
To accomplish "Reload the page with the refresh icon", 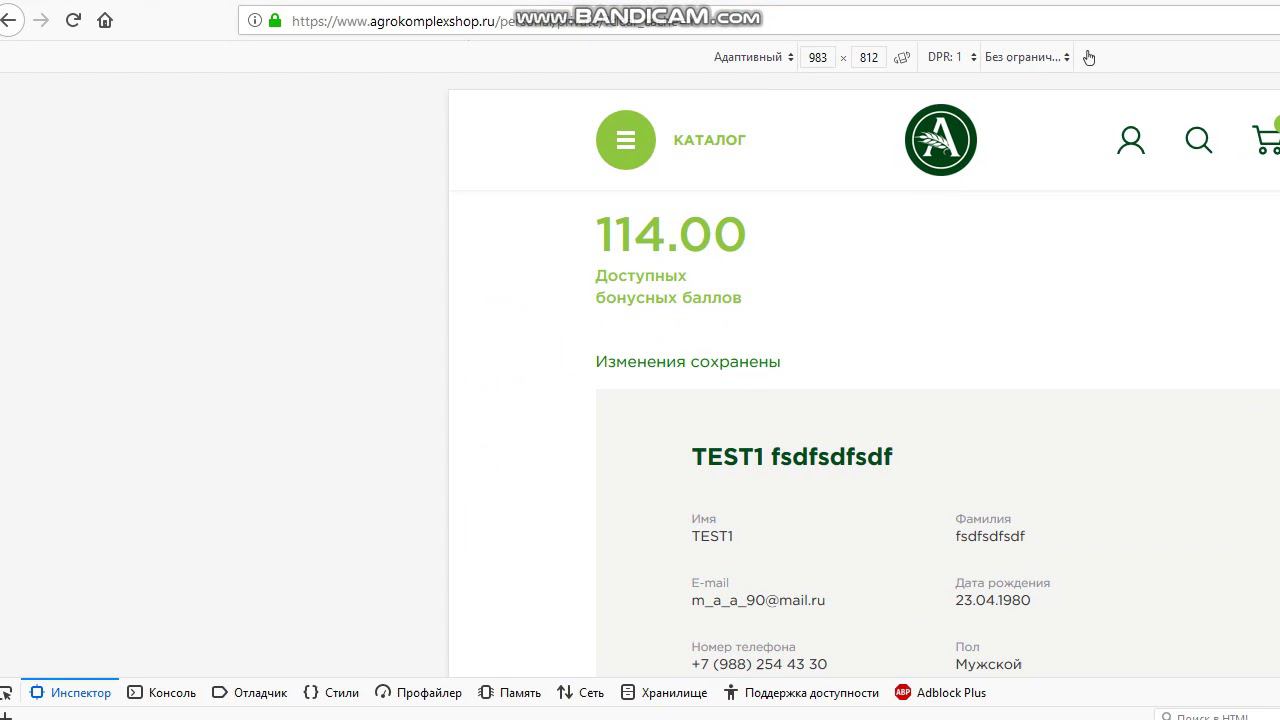I will (x=73, y=20).
